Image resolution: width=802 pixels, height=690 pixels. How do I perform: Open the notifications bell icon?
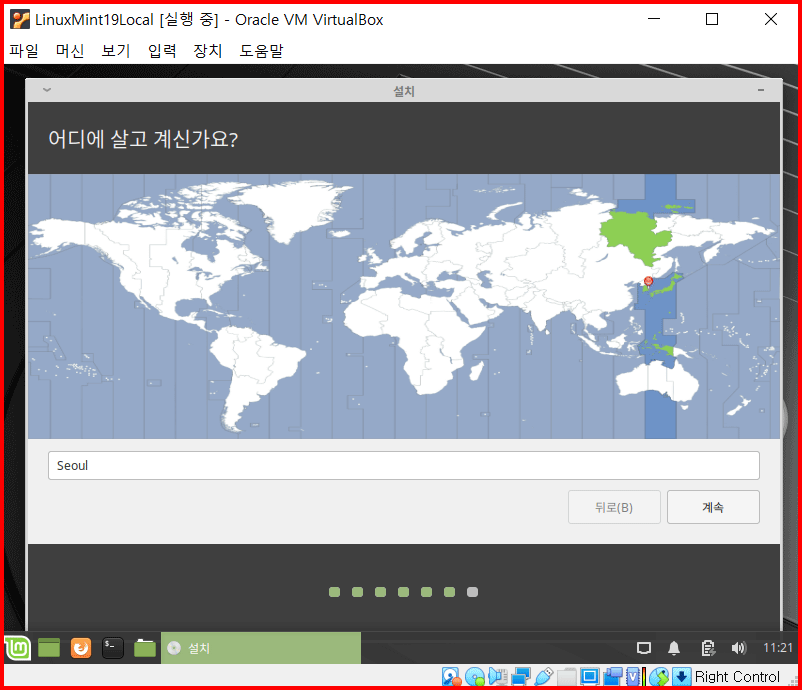point(674,649)
